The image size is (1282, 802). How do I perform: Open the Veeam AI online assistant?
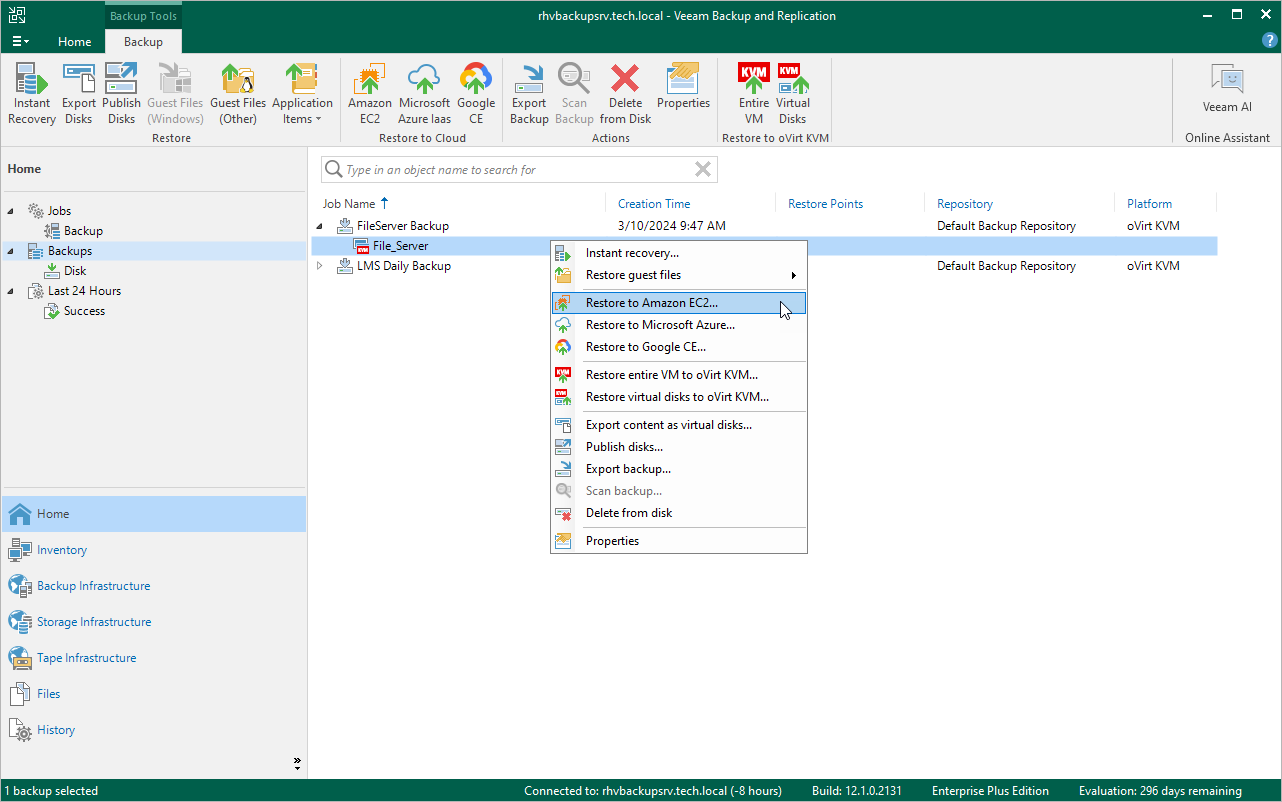1227,88
